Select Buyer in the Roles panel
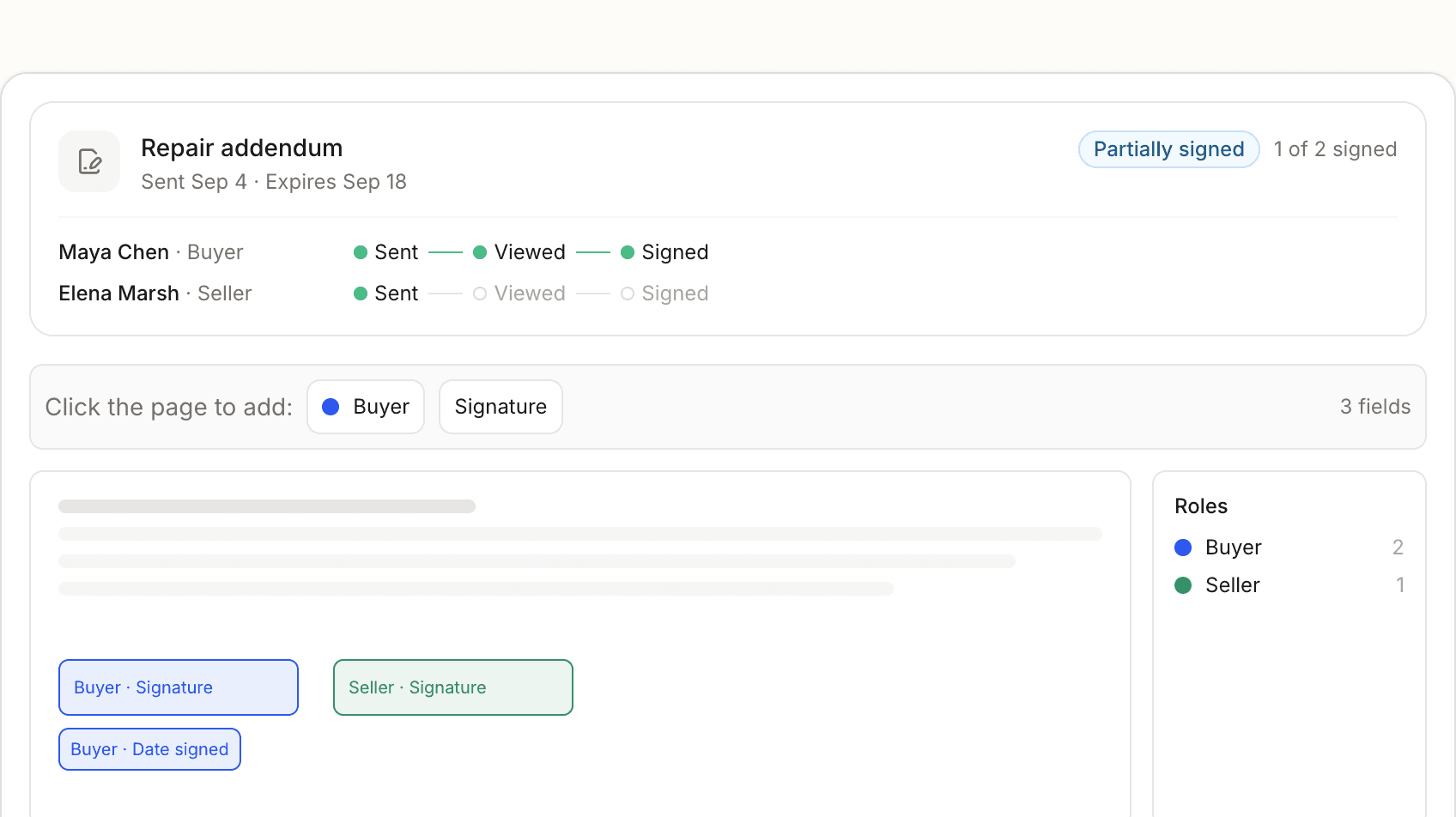This screenshot has width=1456, height=817. [1289, 548]
